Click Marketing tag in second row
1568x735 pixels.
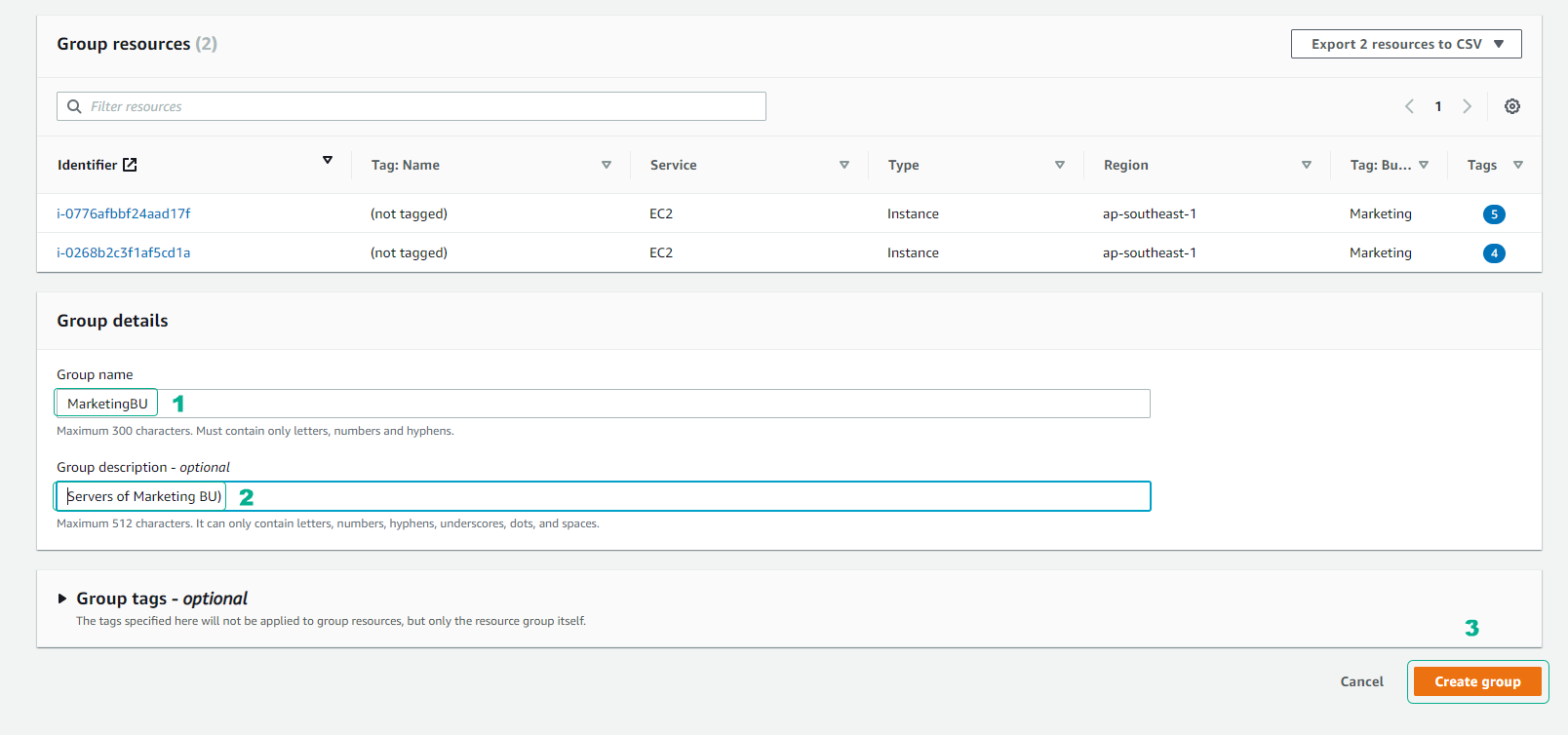click(1381, 252)
